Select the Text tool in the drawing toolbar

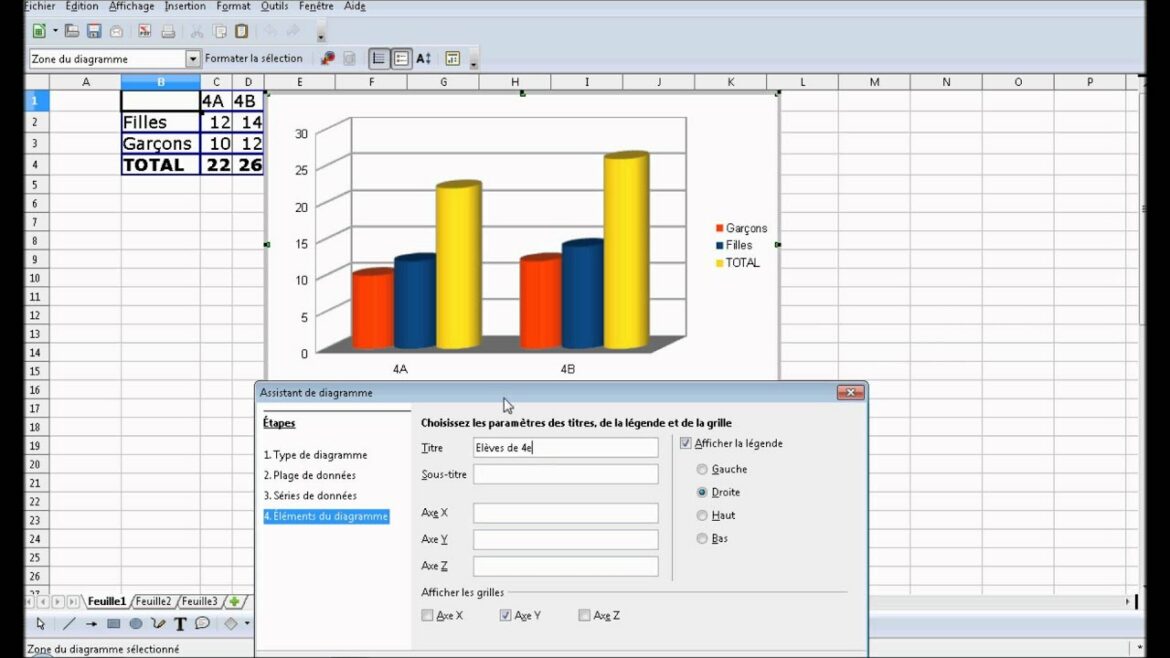pyautogui.click(x=180, y=623)
